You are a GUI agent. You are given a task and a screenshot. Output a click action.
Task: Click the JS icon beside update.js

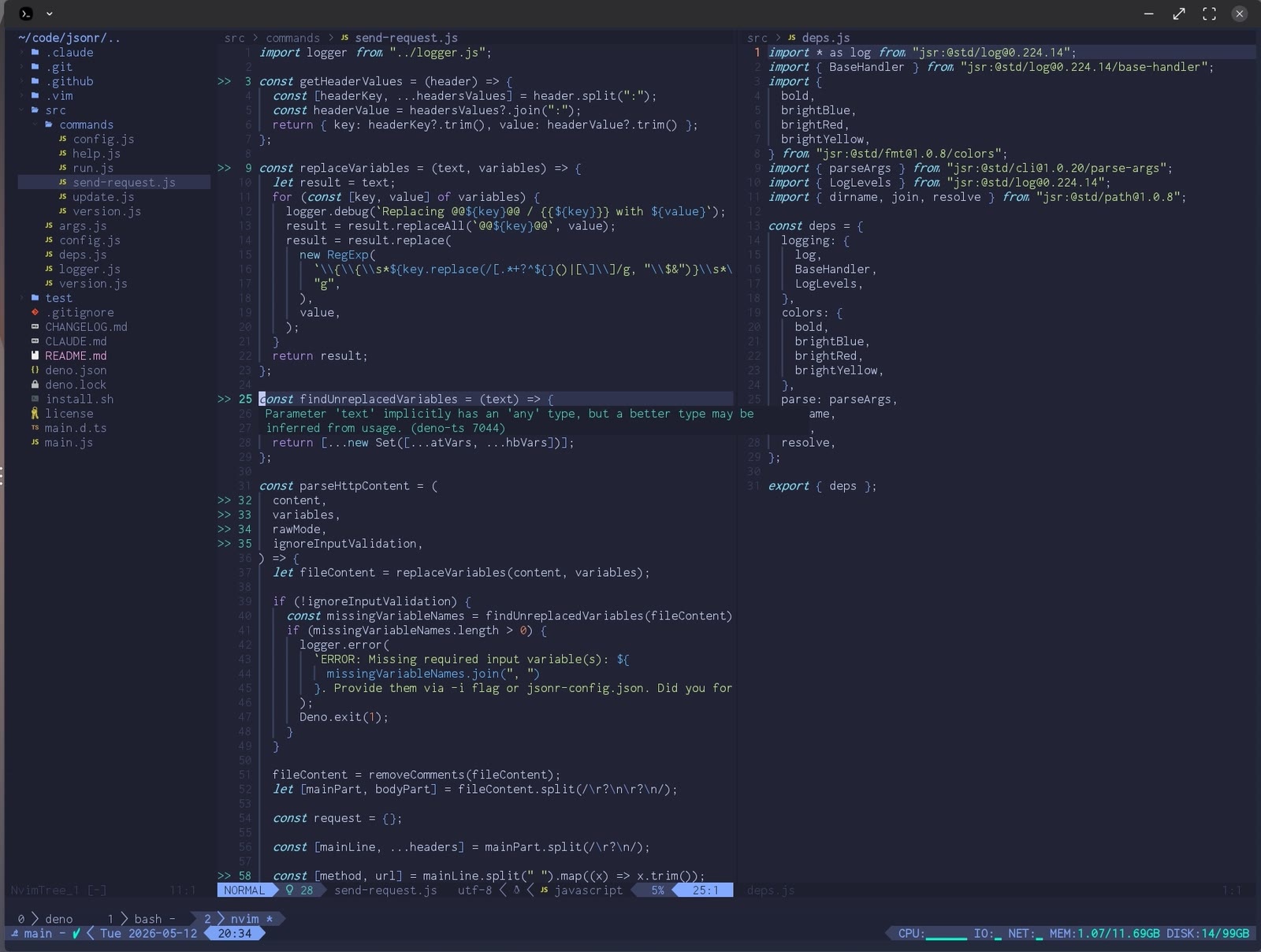click(63, 197)
